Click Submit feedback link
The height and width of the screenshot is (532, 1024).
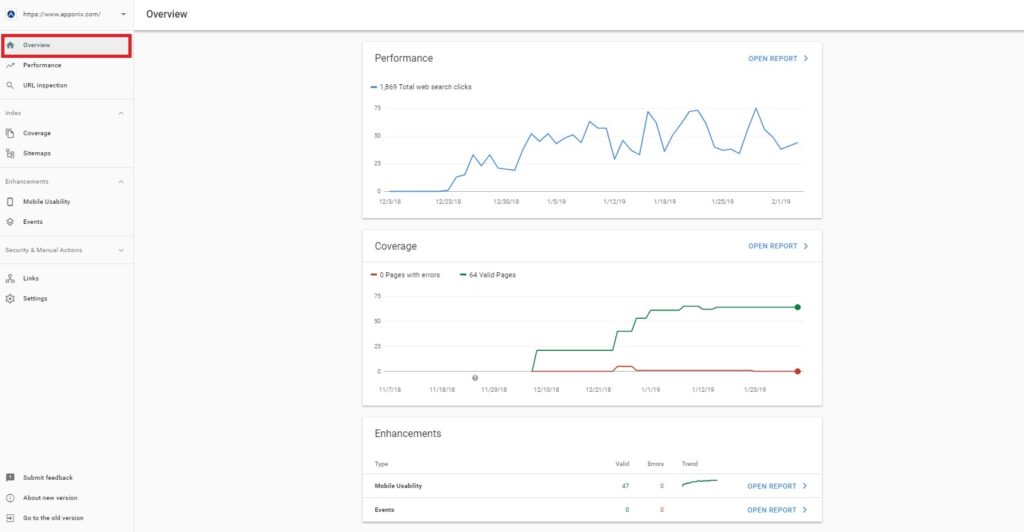48,478
